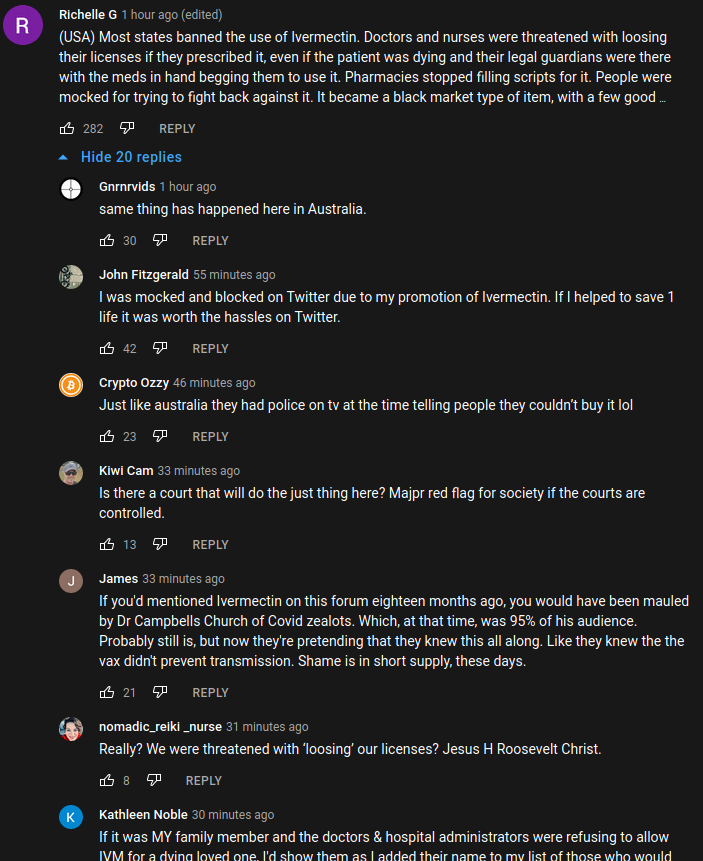Dislike Crypto Ozzy's reply
This screenshot has height=861, width=703.
tap(160, 436)
